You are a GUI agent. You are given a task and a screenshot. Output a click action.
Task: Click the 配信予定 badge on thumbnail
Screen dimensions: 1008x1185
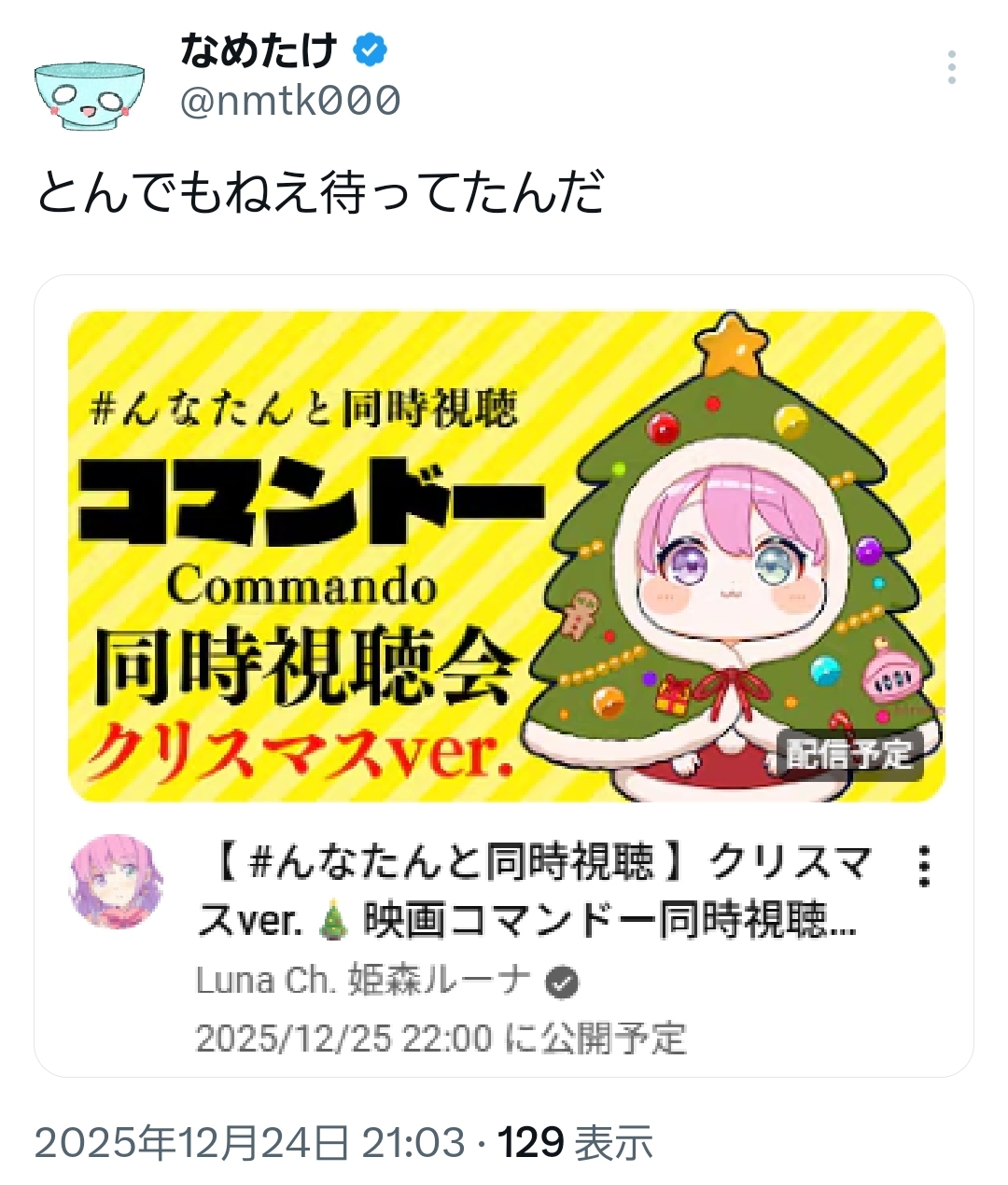pyautogui.click(x=850, y=755)
